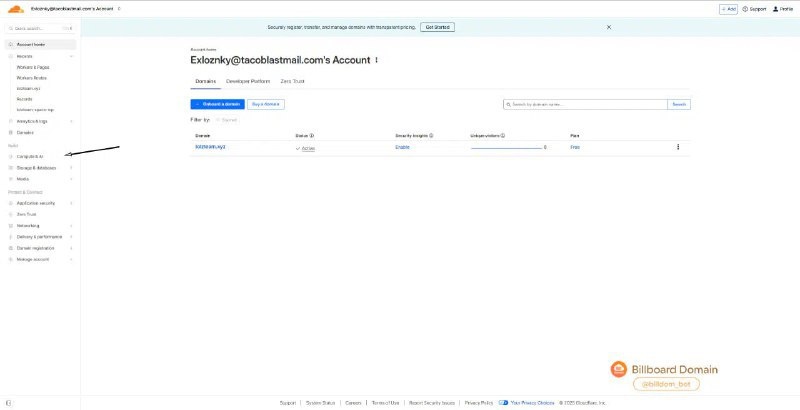Screen dimensions: 800x410
Task: Open the three-dot menu on the kxzteam.xyz row
Action: [678, 147]
